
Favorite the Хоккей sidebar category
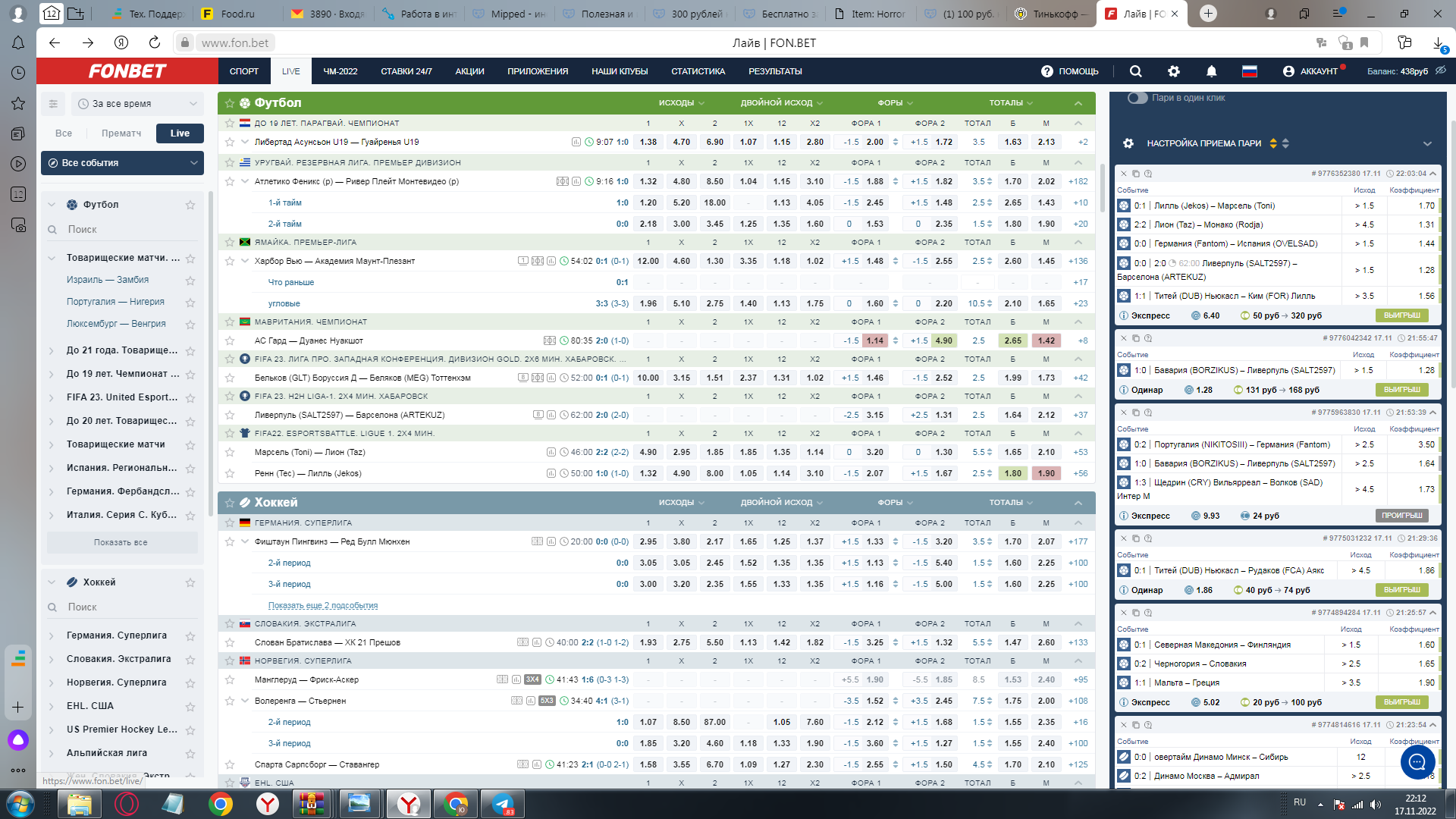[x=190, y=583]
